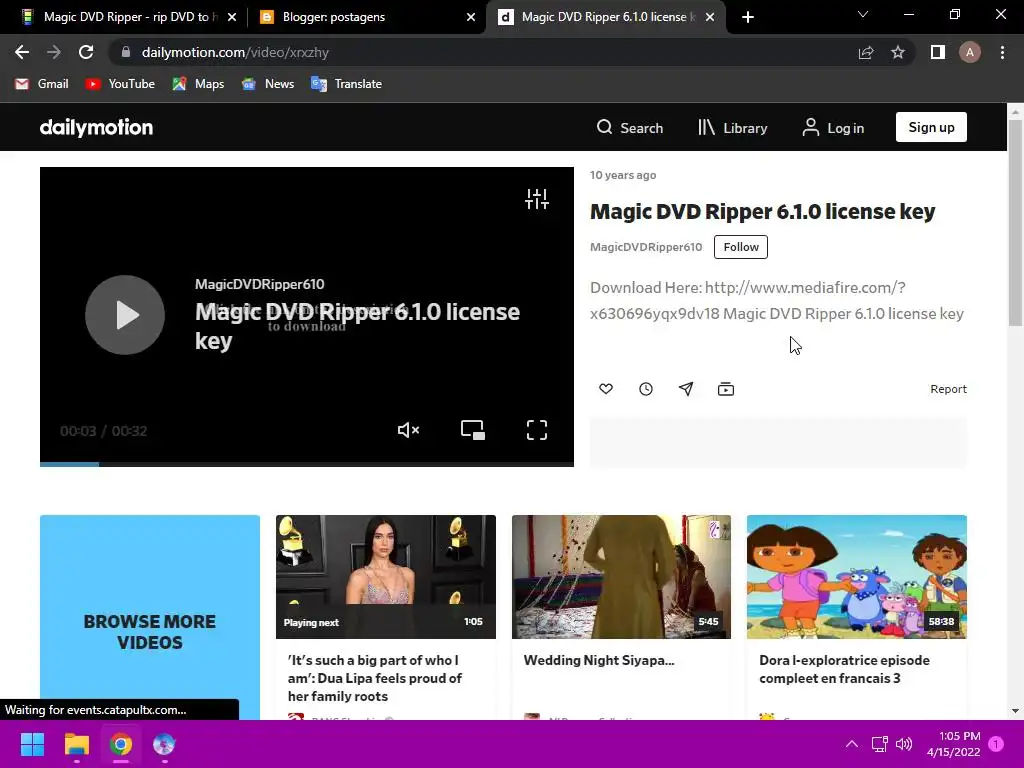Open Maps bookmark

coord(198,84)
